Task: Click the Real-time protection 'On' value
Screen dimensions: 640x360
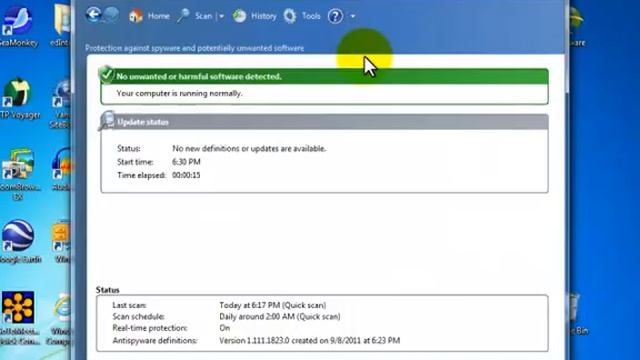Action: (x=224, y=328)
